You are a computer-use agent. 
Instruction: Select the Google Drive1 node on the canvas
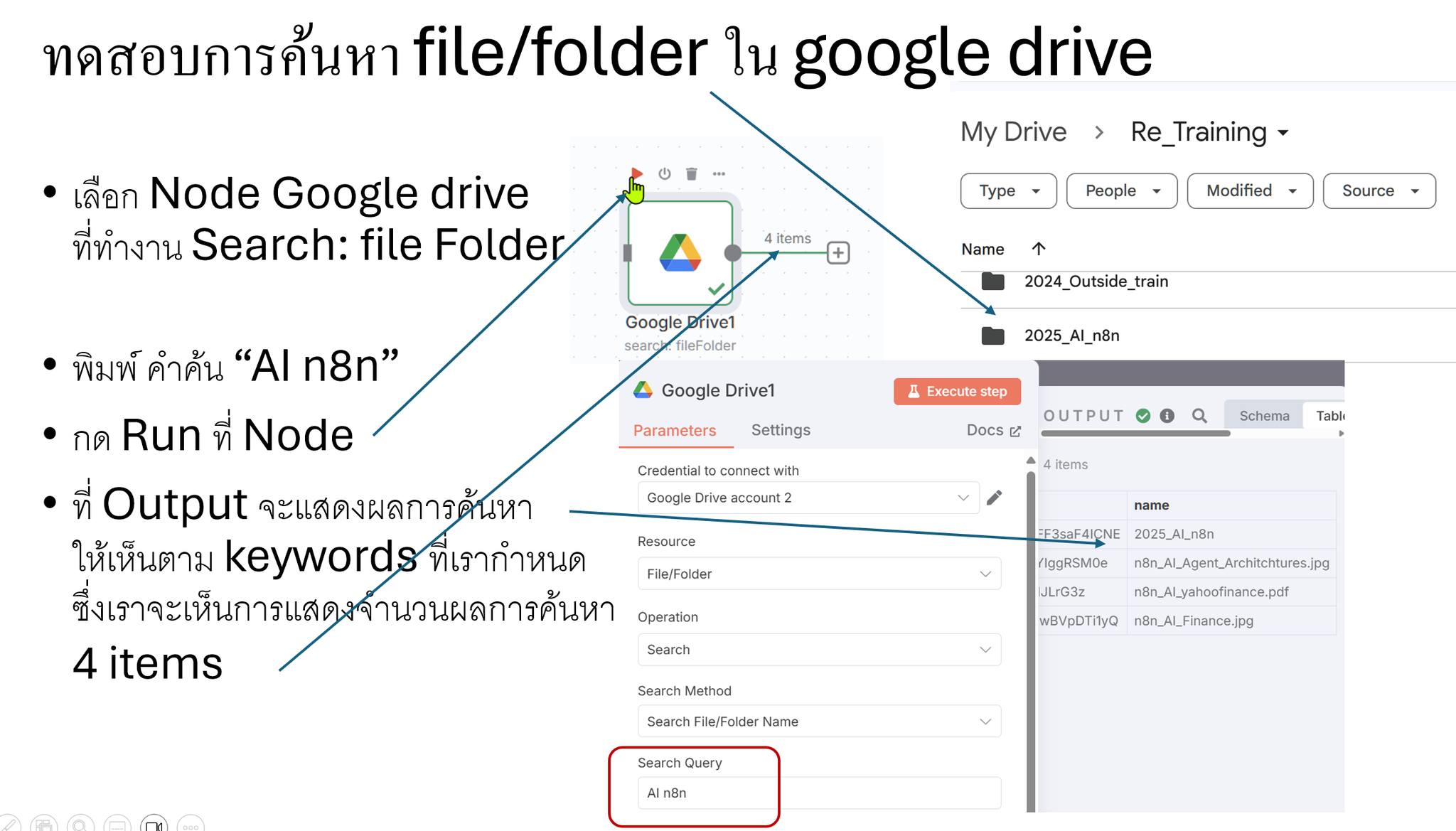pos(680,252)
